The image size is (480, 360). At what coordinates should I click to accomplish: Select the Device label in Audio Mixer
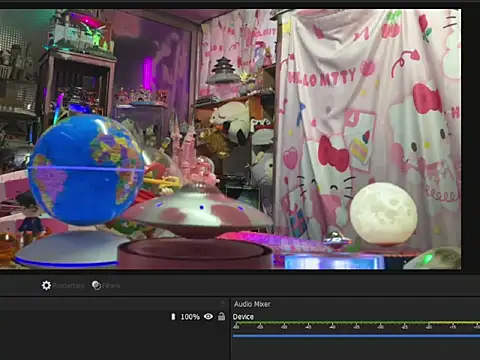243,317
